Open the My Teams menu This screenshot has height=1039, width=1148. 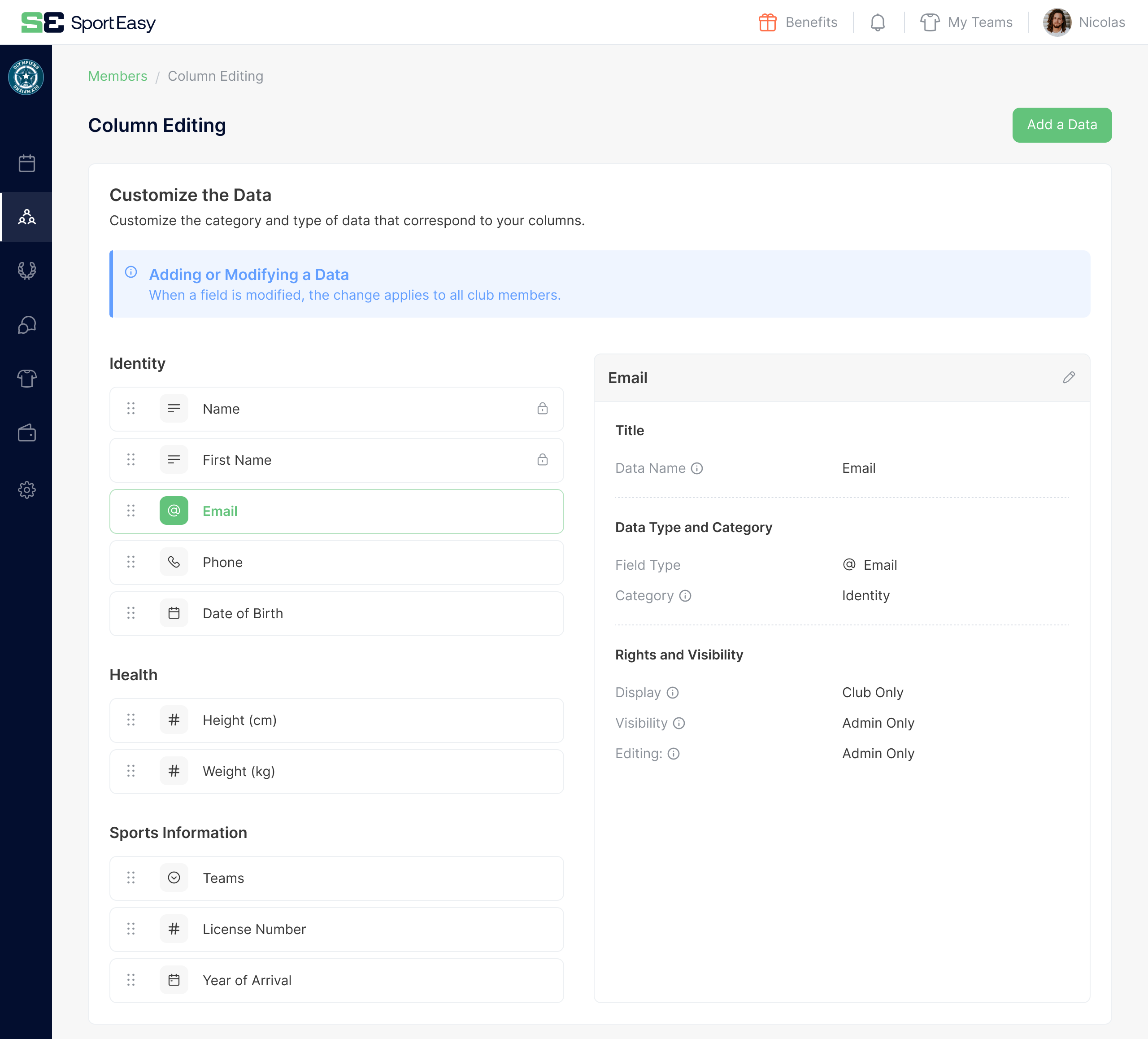pyautogui.click(x=966, y=23)
